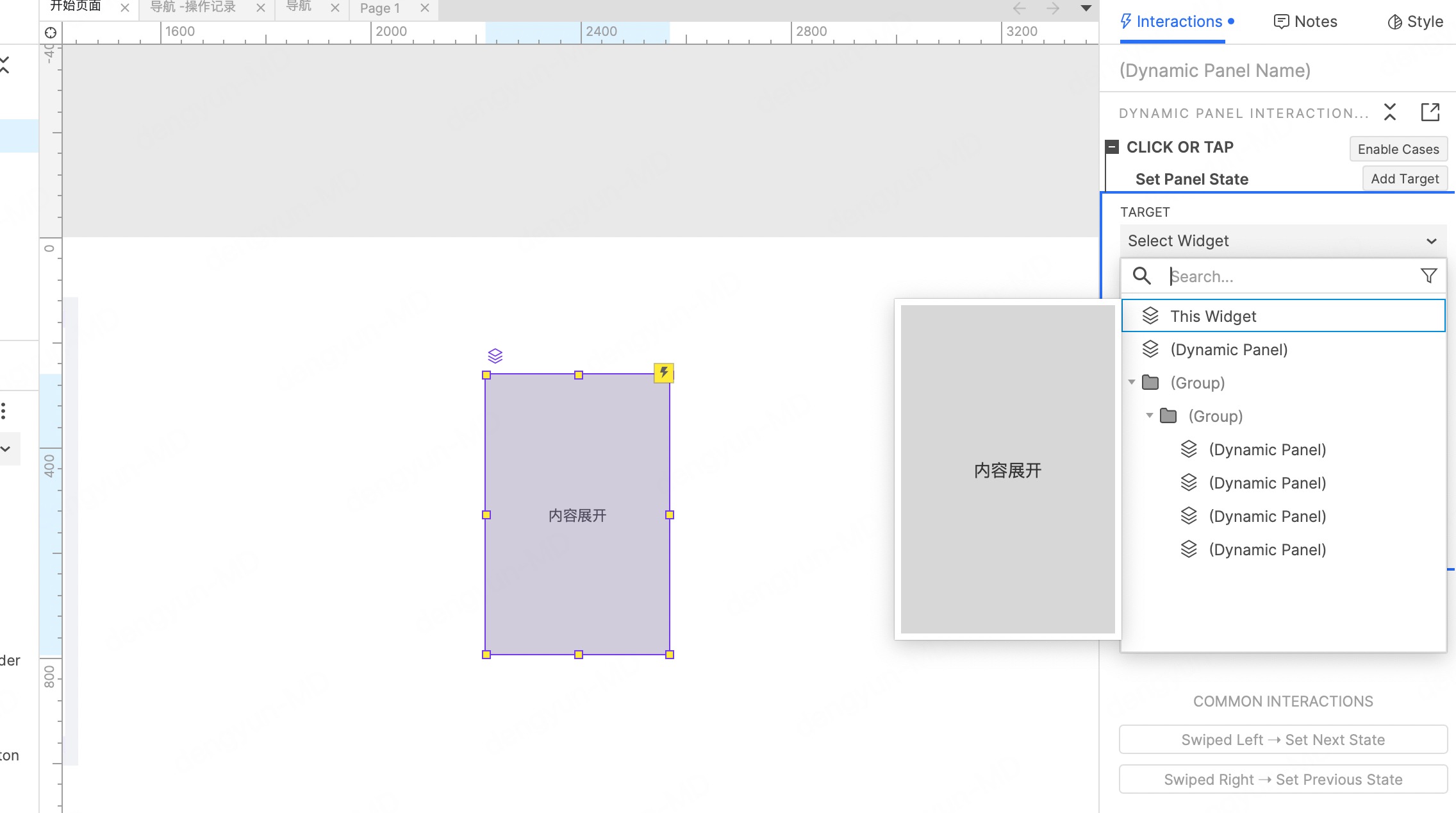Switch to the 开始页面 tab
Viewport: 1456px width, 813px height.
click(76, 6)
